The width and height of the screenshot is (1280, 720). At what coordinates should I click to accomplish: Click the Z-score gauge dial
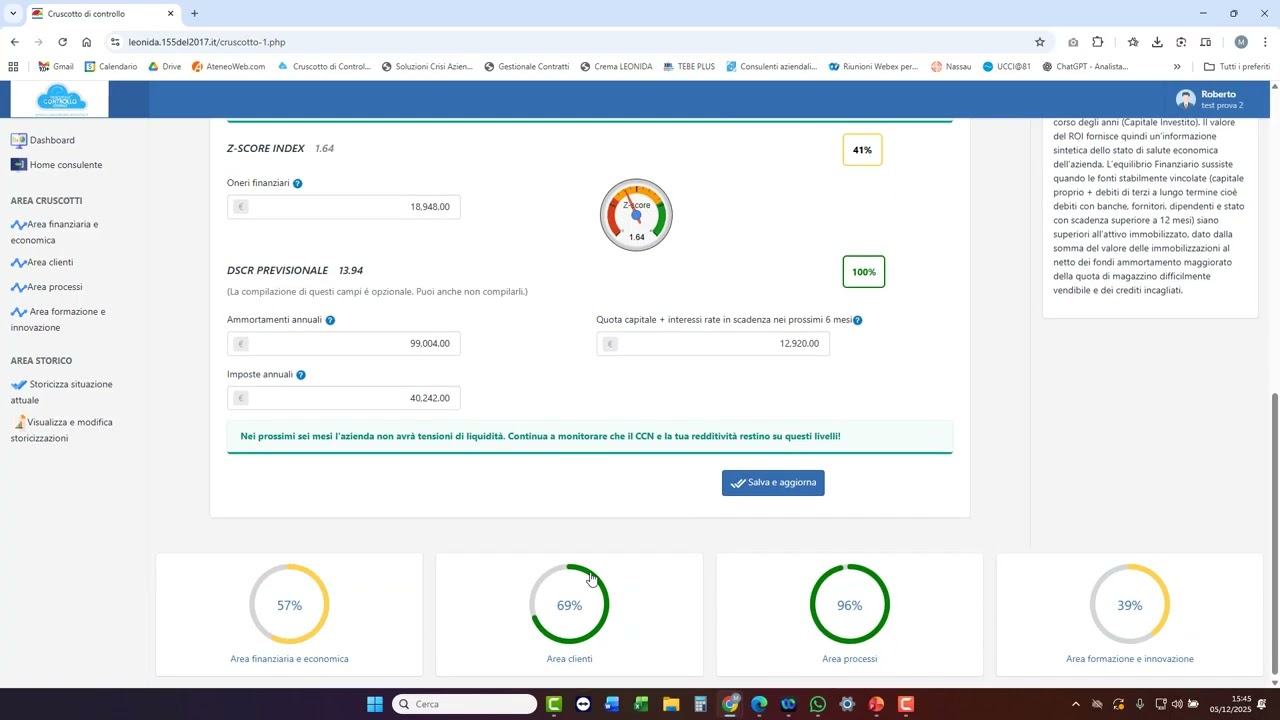click(636, 215)
